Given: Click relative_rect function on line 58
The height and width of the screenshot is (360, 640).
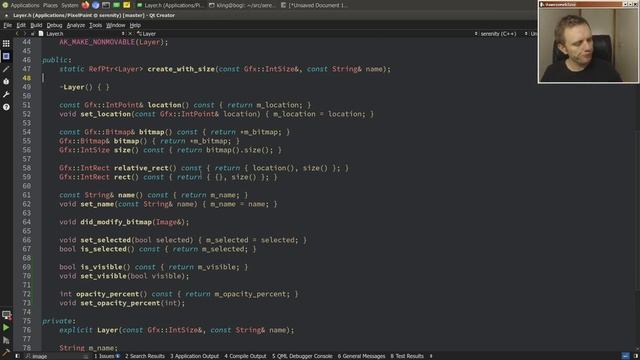Looking at the screenshot, I should coord(141,168).
